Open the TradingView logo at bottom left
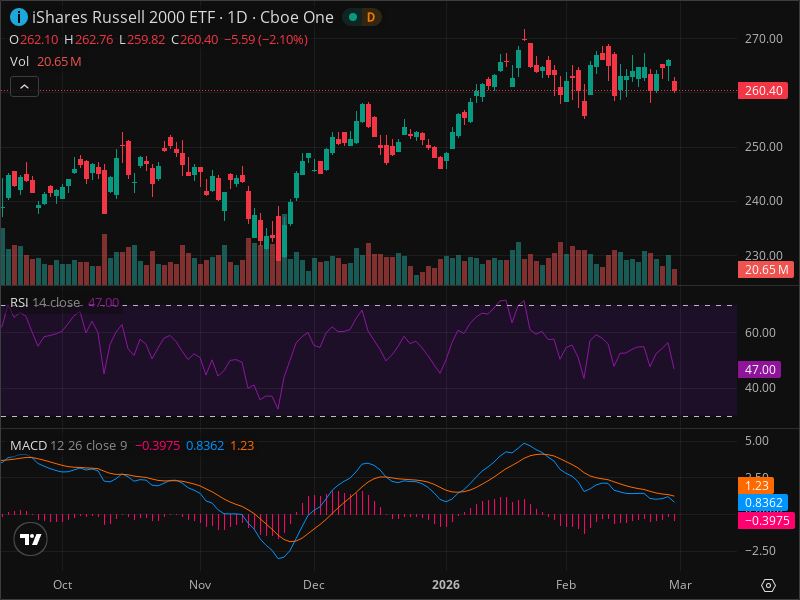This screenshot has width=800, height=600. (31, 539)
